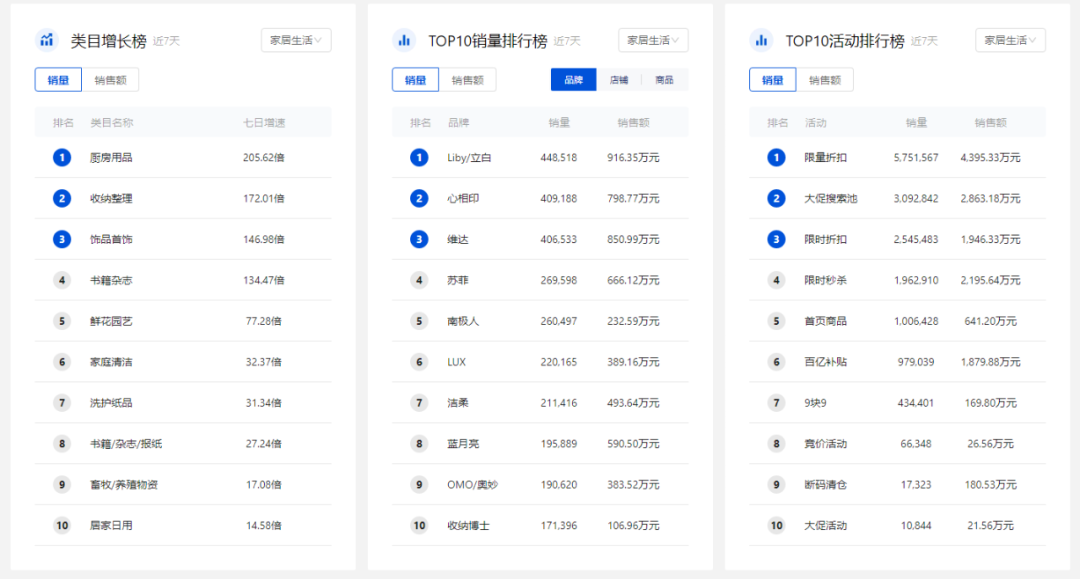The image size is (1080, 579).
Task: Click rank 4 badge beside 限时秒杀
Action: tap(776, 280)
